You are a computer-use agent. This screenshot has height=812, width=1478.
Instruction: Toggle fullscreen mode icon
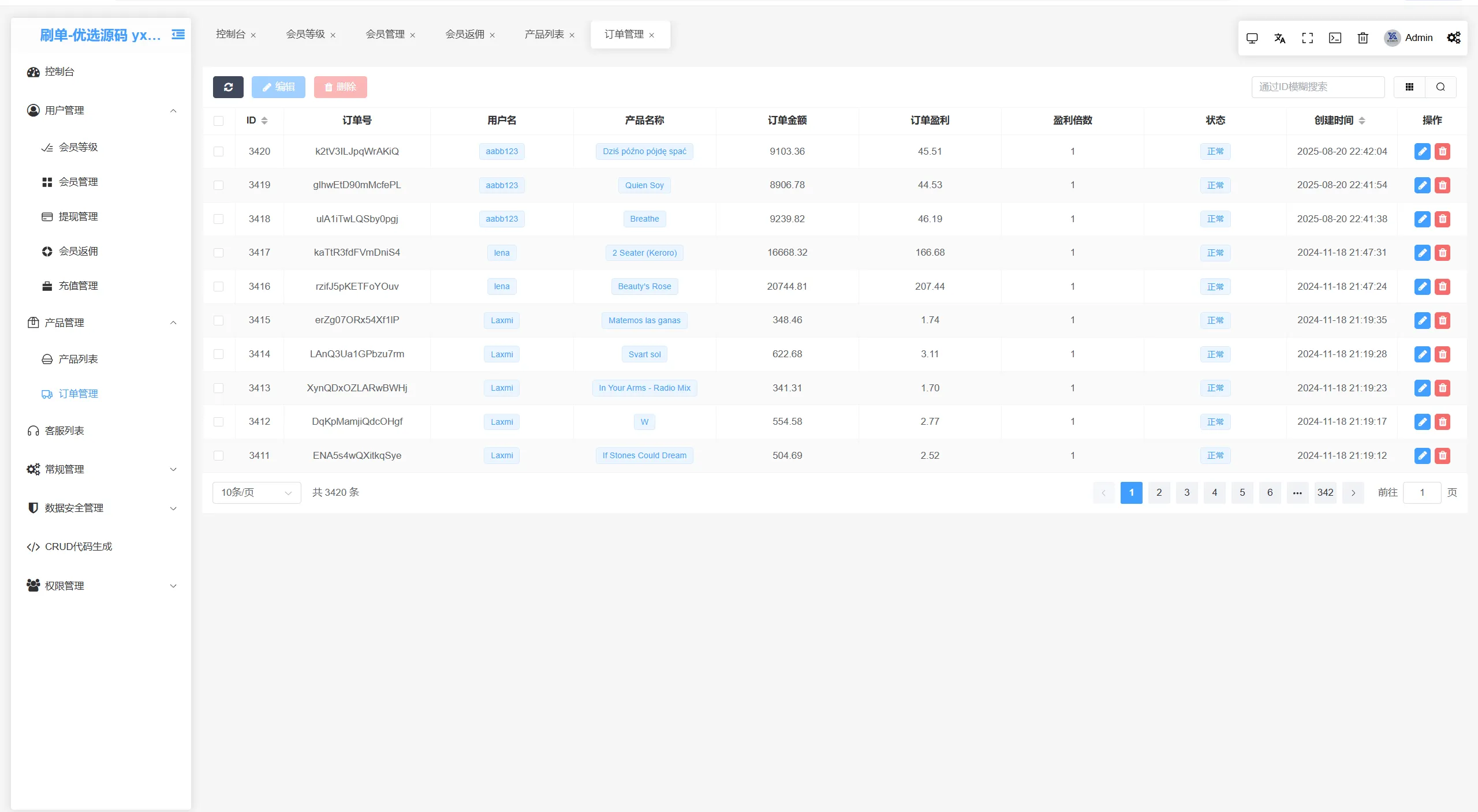pos(1307,38)
